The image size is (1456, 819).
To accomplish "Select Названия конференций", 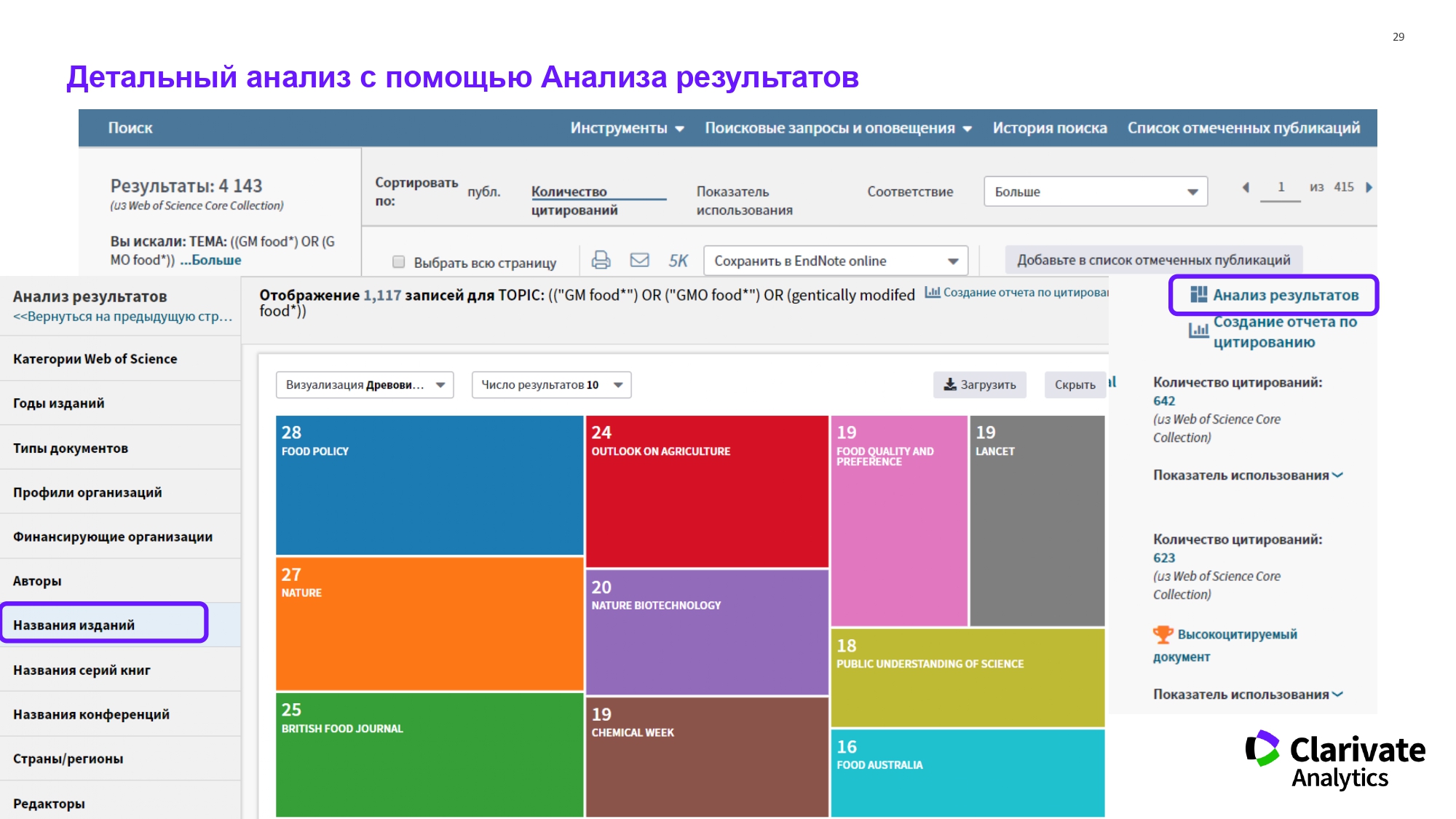I will (x=120, y=714).
